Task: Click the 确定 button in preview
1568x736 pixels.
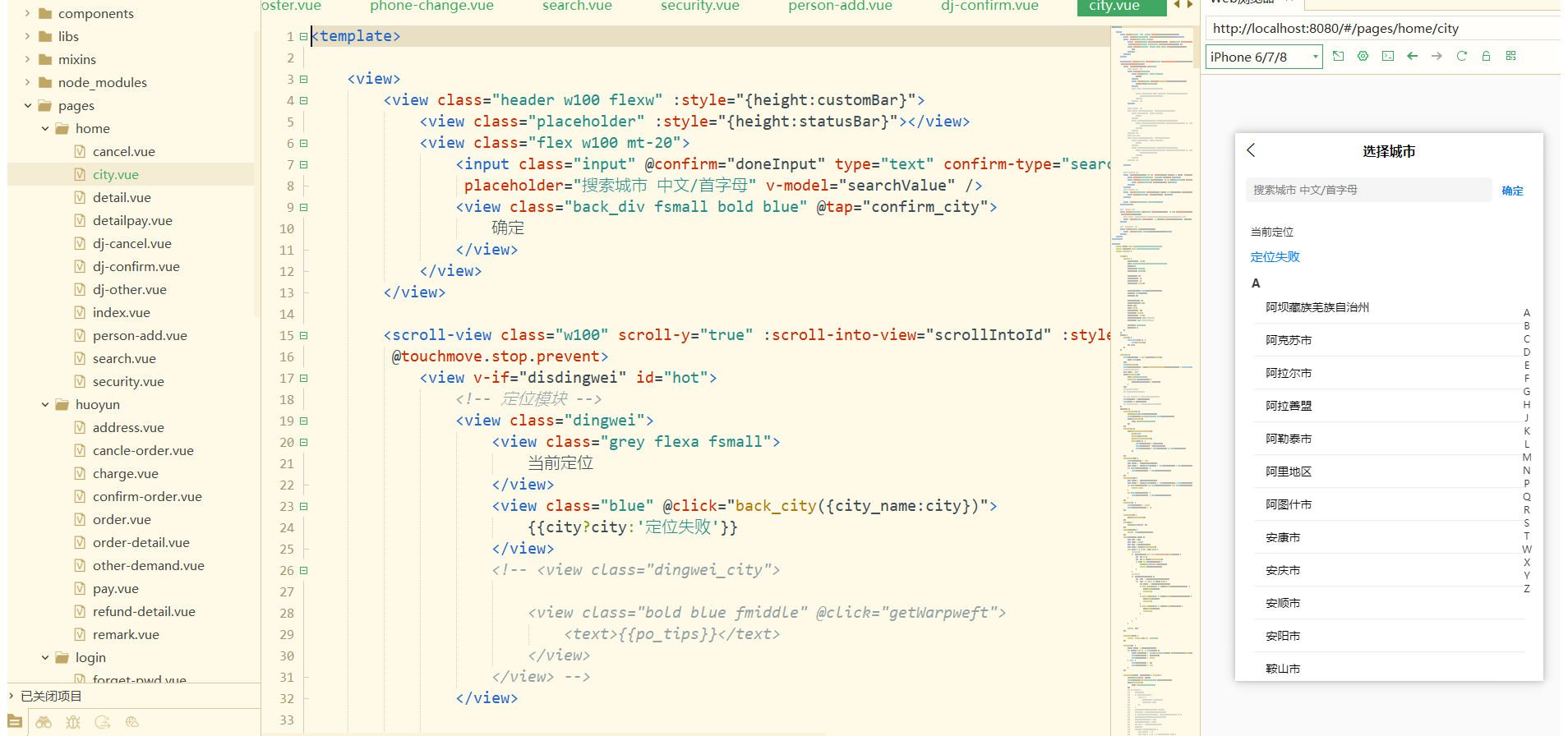Action: [x=1512, y=191]
